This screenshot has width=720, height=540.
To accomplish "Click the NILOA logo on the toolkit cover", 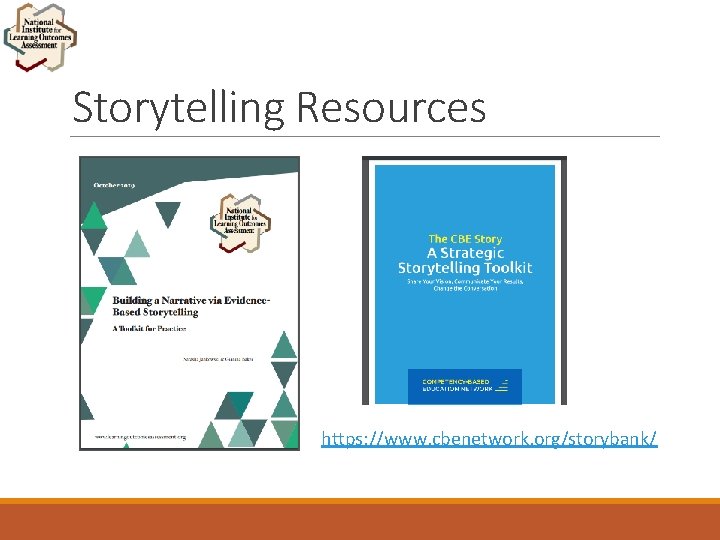I will point(240,222).
